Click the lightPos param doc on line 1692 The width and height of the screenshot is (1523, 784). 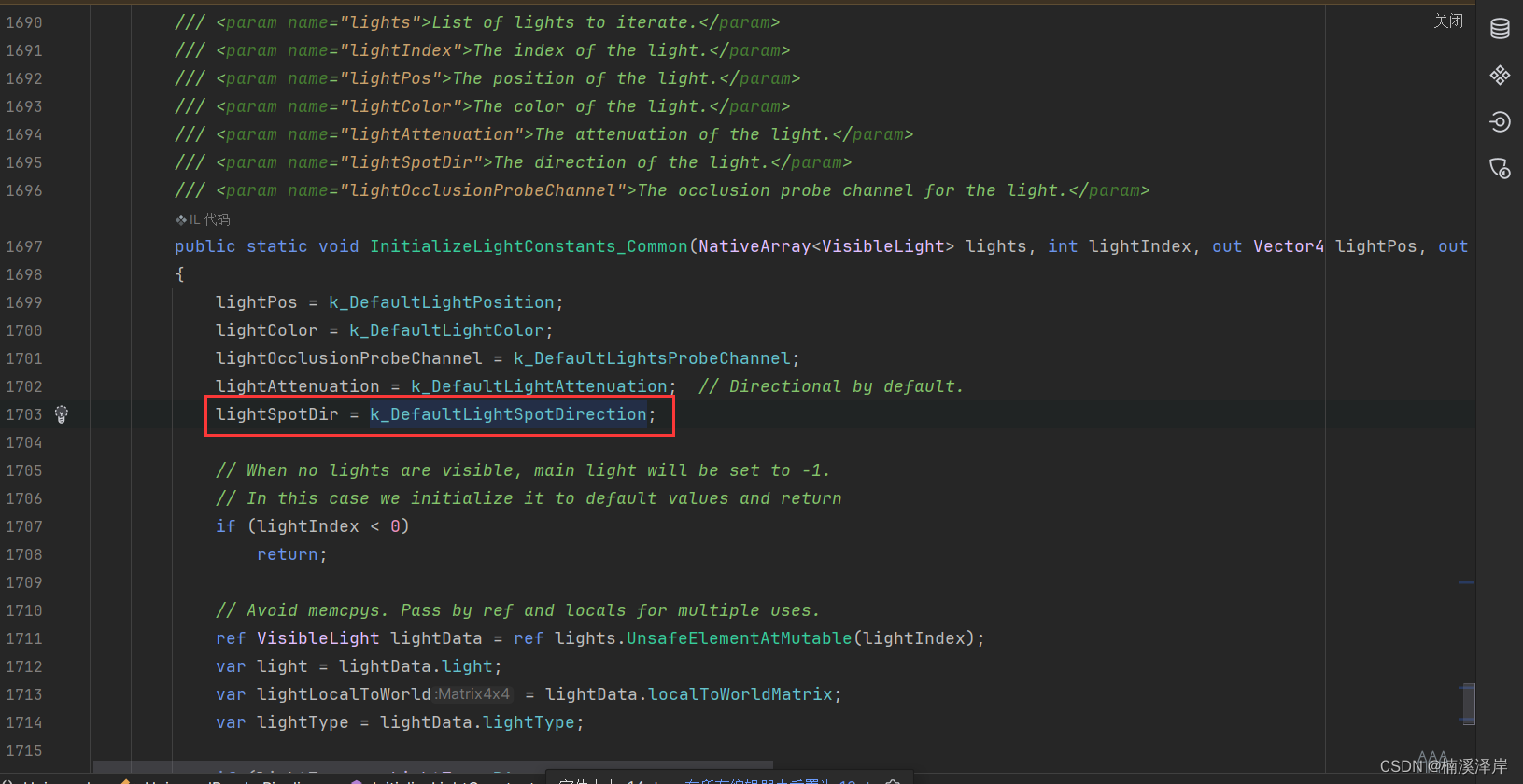487,78
